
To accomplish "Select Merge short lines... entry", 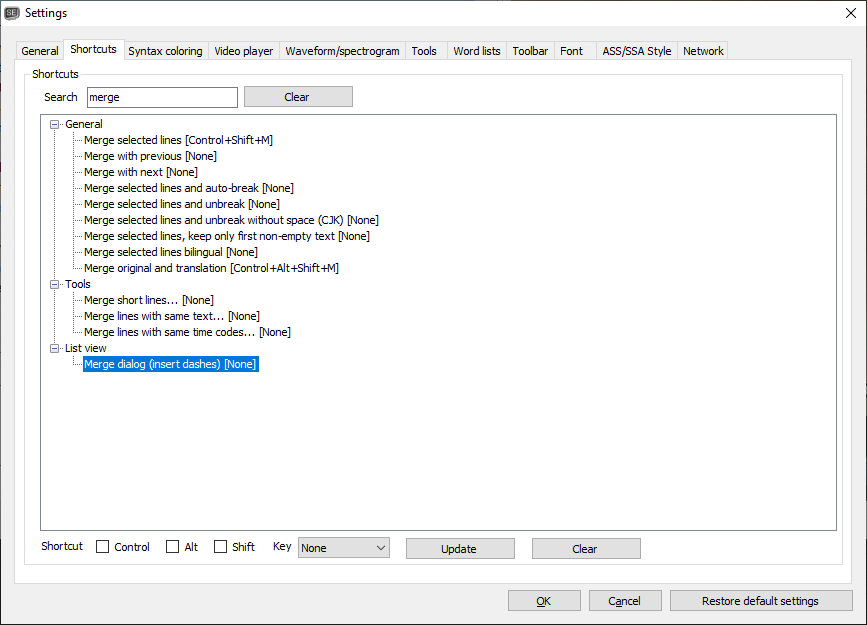I will pyautogui.click(x=149, y=300).
